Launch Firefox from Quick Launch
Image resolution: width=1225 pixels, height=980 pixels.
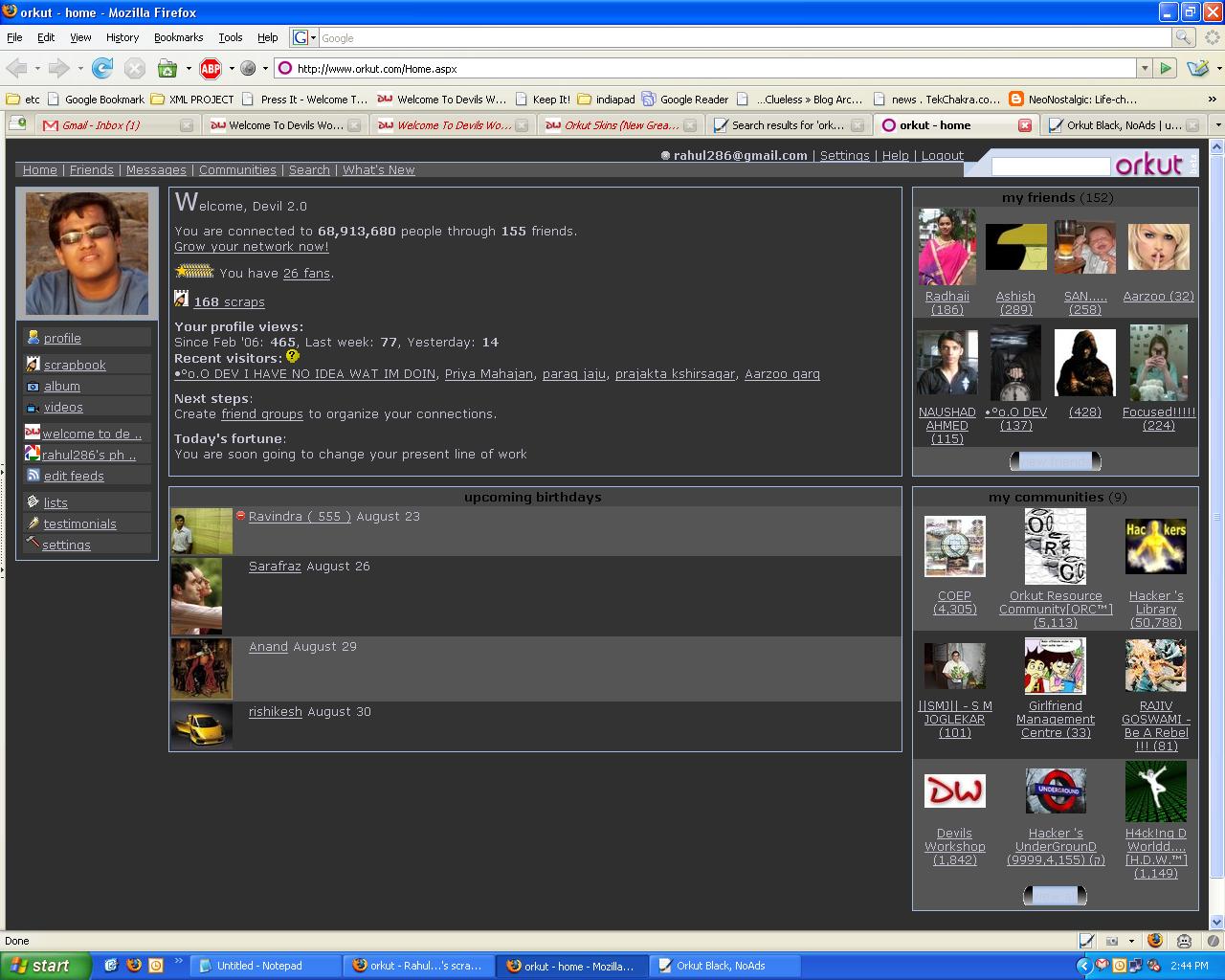click(x=134, y=966)
